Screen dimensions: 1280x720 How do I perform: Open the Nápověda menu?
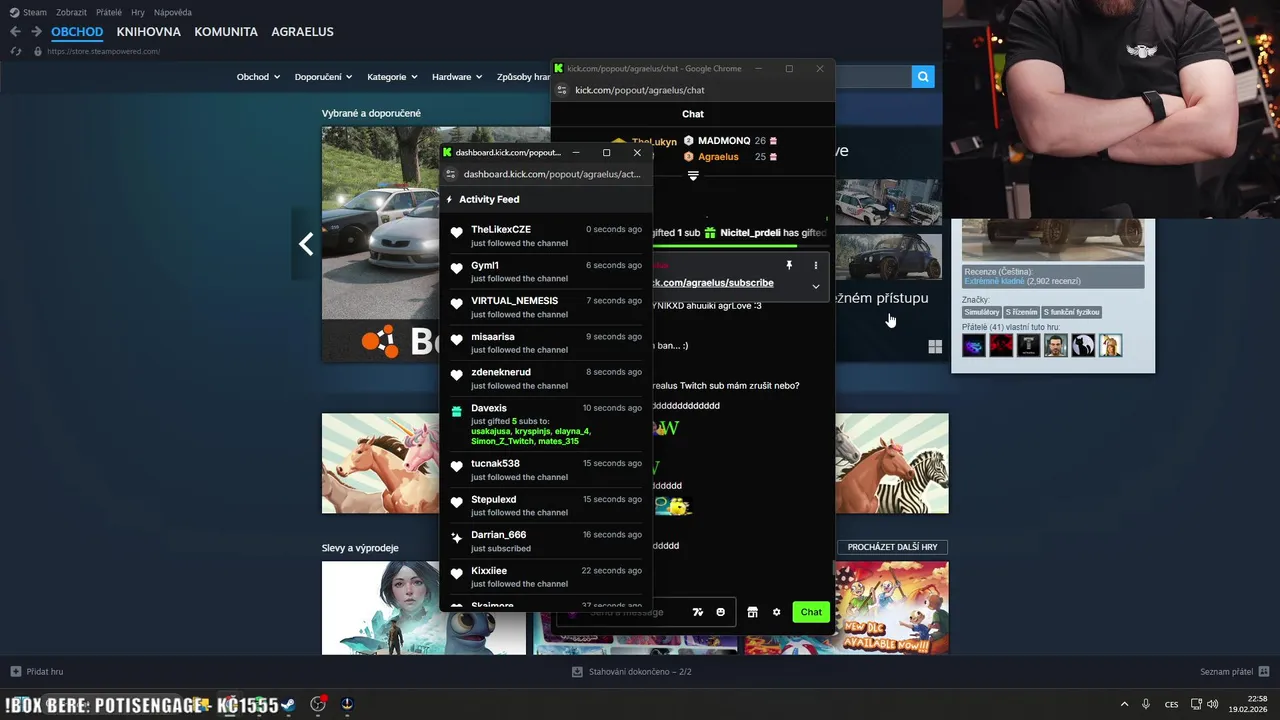point(173,12)
